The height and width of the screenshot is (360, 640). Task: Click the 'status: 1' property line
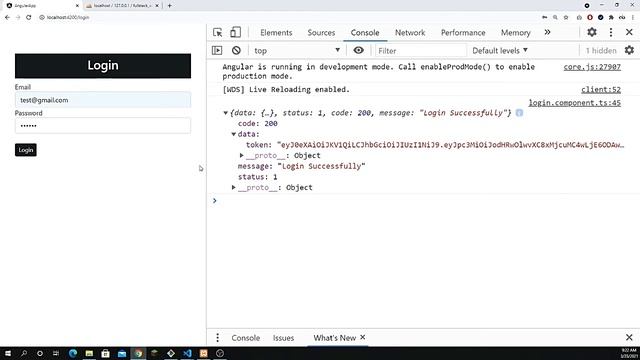(258, 177)
